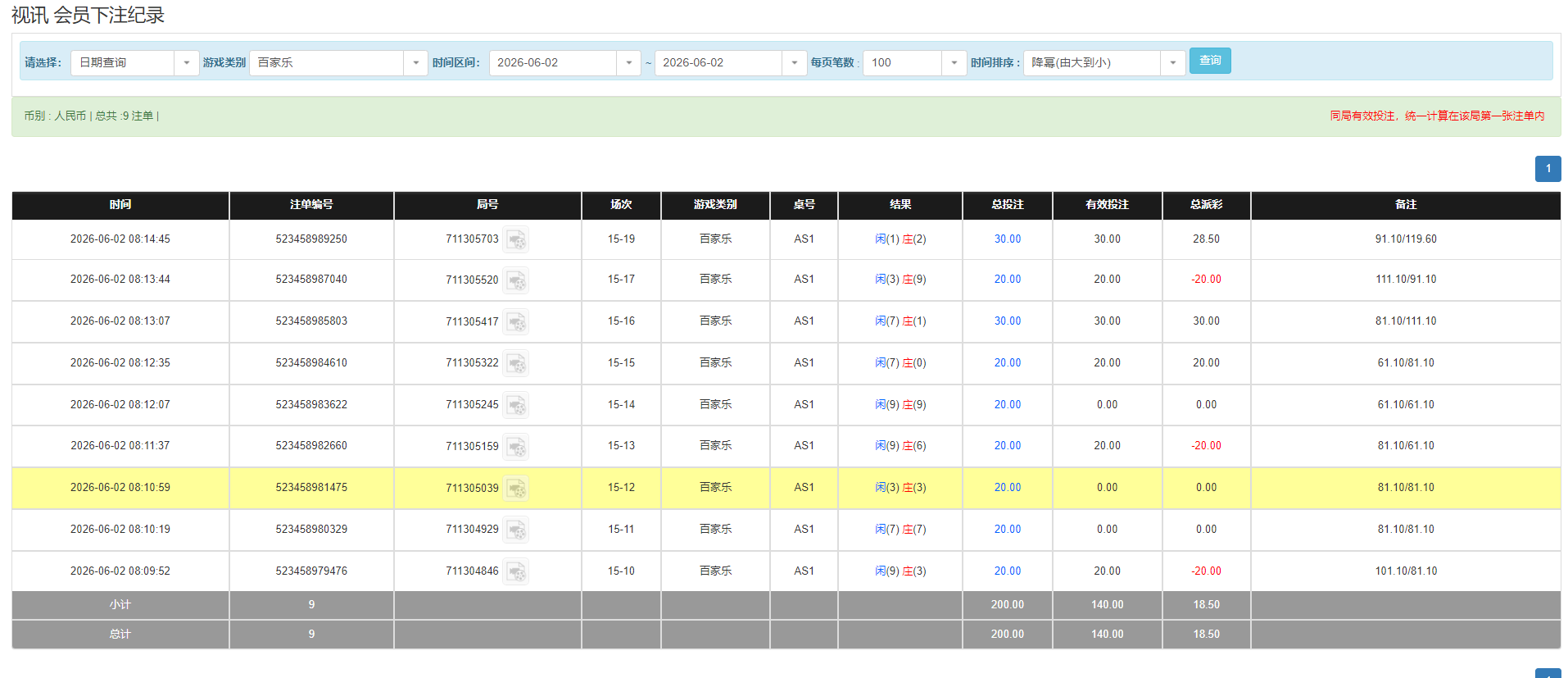Expand the 每页笔数 100 dropdown

(915, 62)
